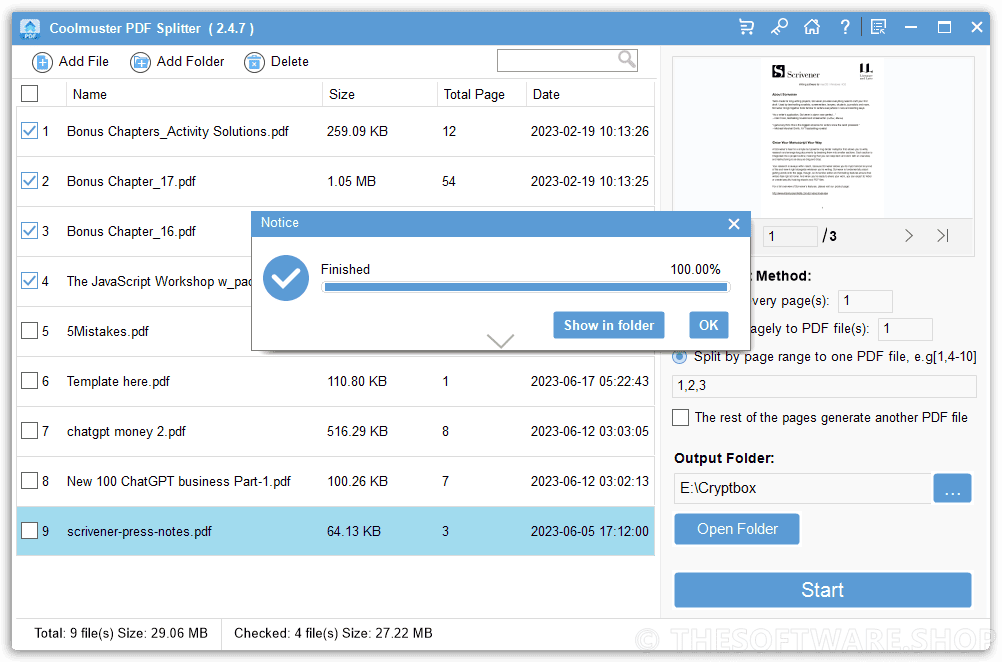Click the finished progress bar
Image resolution: width=1002 pixels, height=662 pixels.
[526, 288]
